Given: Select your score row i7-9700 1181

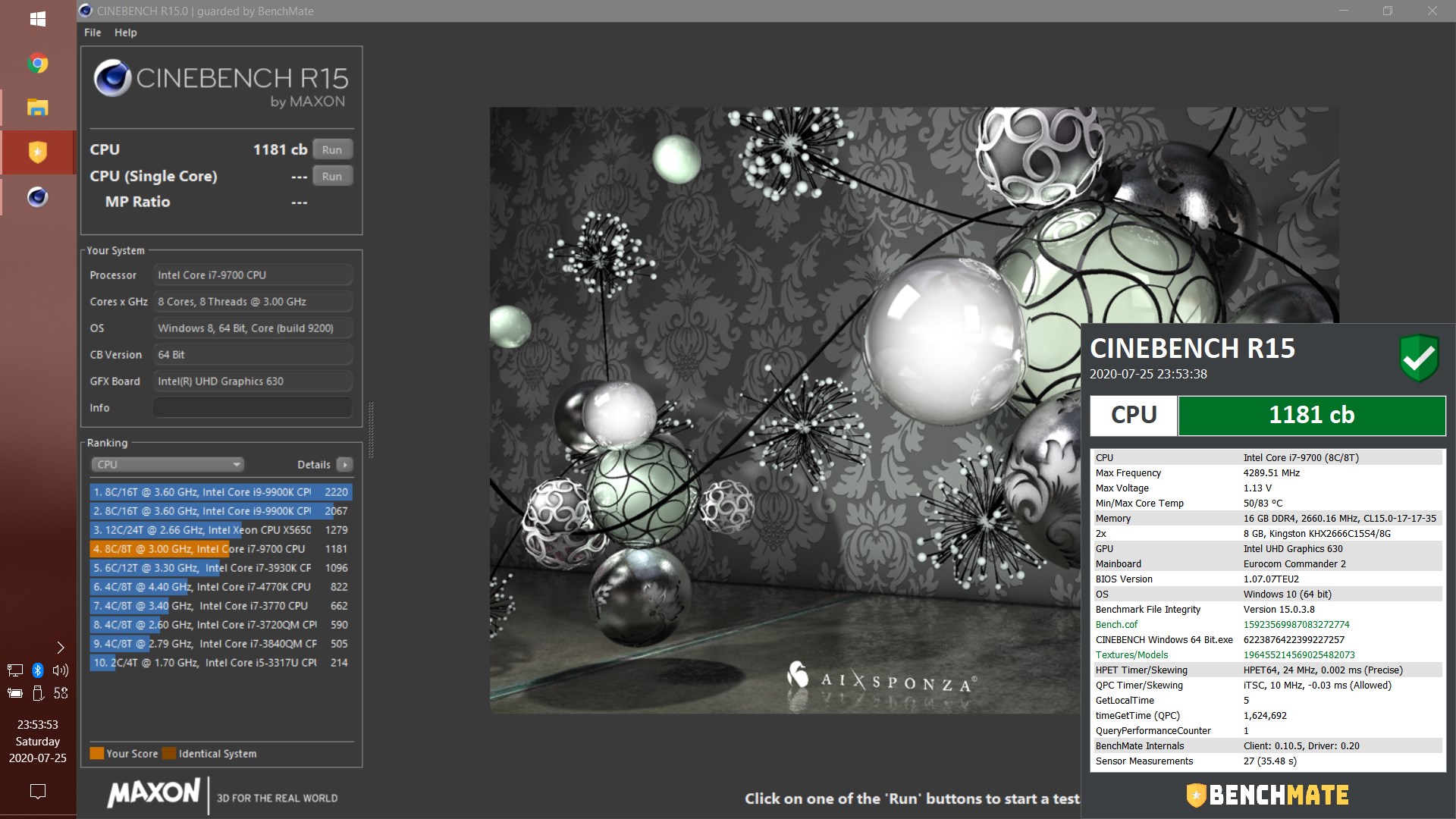Looking at the screenshot, I should point(221,549).
